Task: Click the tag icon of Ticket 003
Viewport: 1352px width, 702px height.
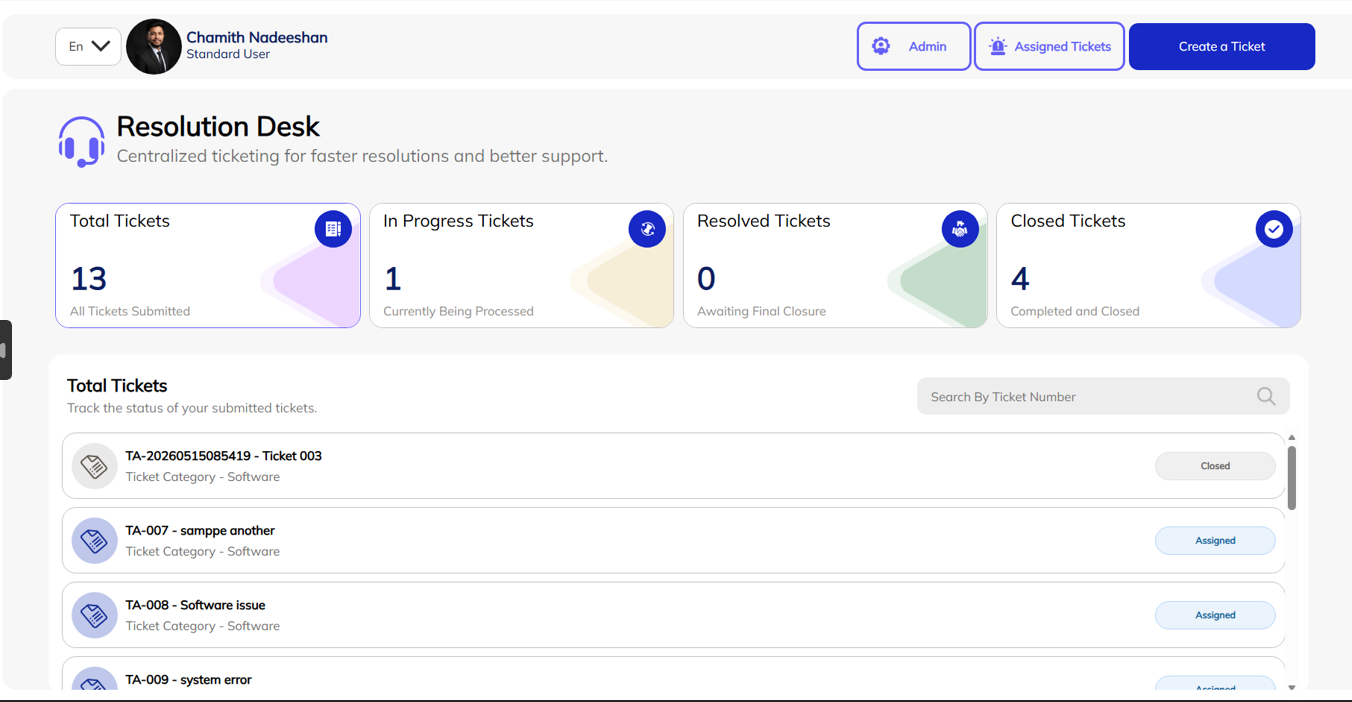Action: click(94, 466)
